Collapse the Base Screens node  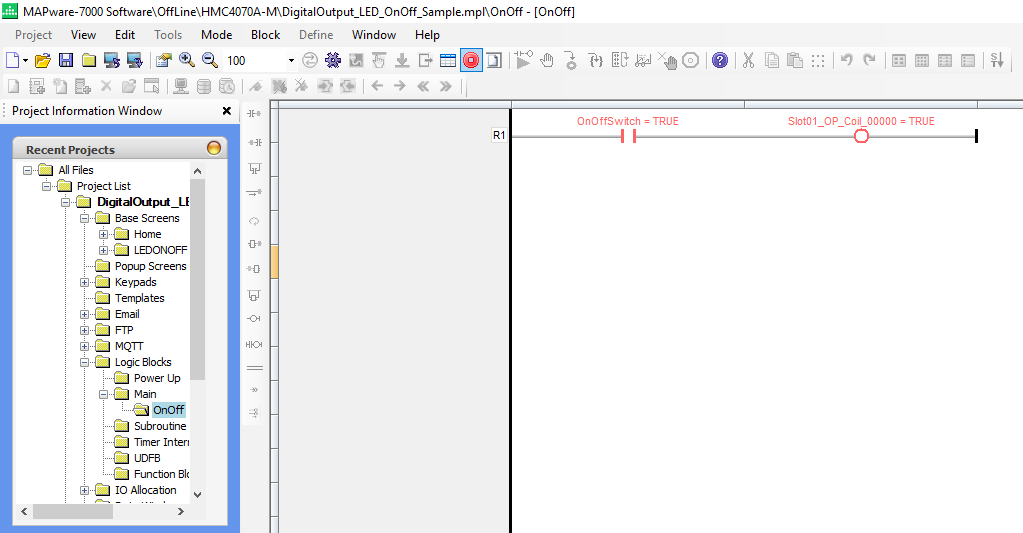[x=85, y=218]
